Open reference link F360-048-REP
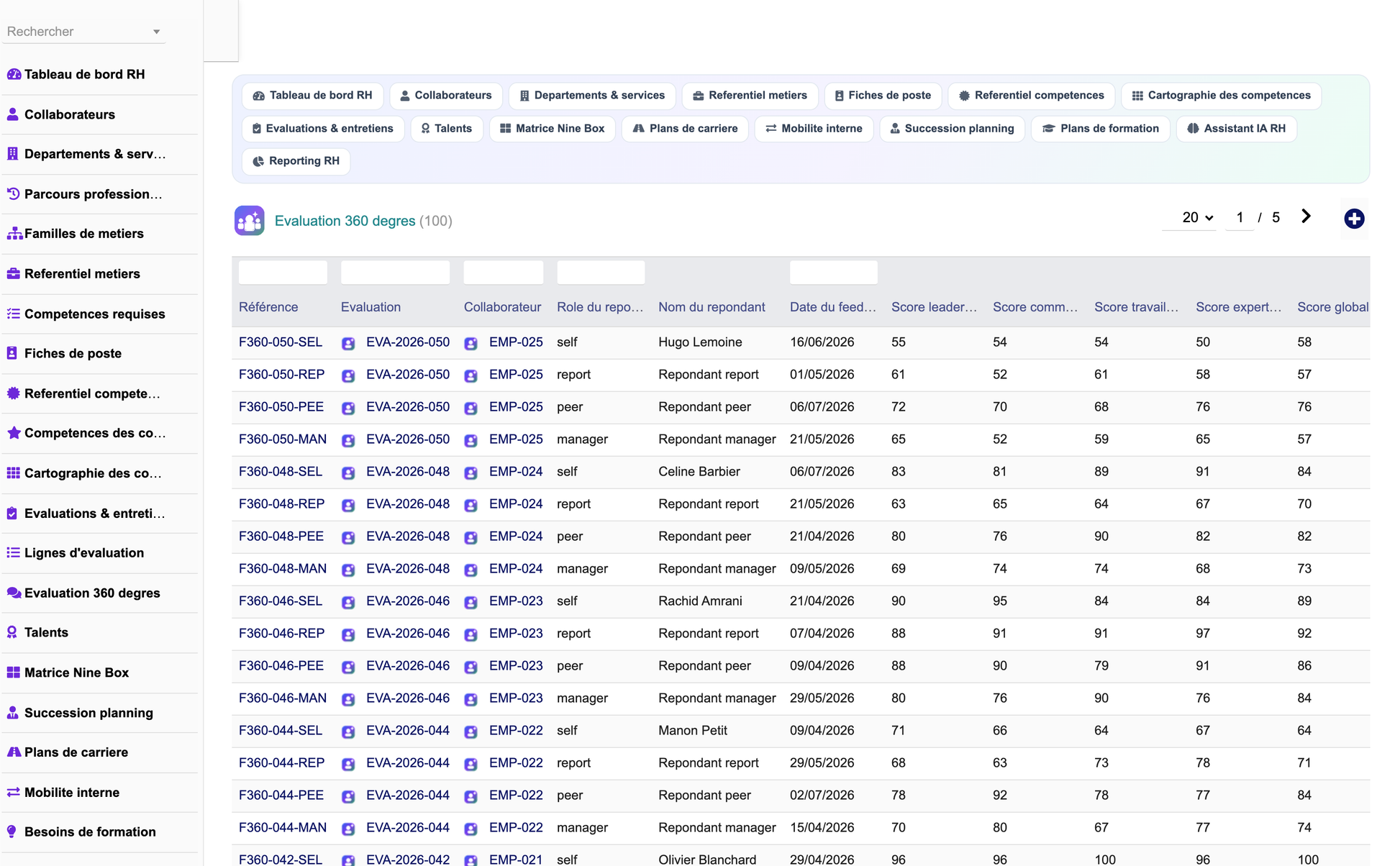Image resolution: width=1400 pixels, height=866 pixels. 281,504
